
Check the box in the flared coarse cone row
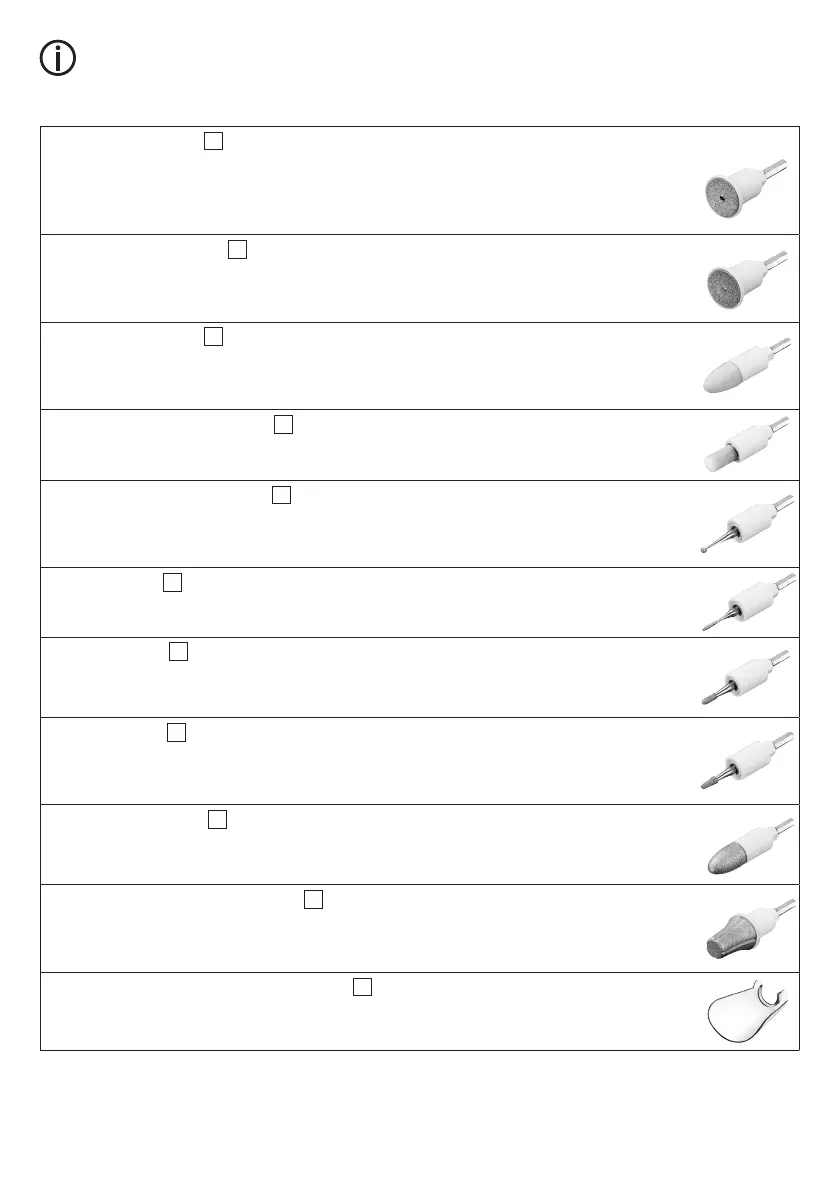point(313,900)
